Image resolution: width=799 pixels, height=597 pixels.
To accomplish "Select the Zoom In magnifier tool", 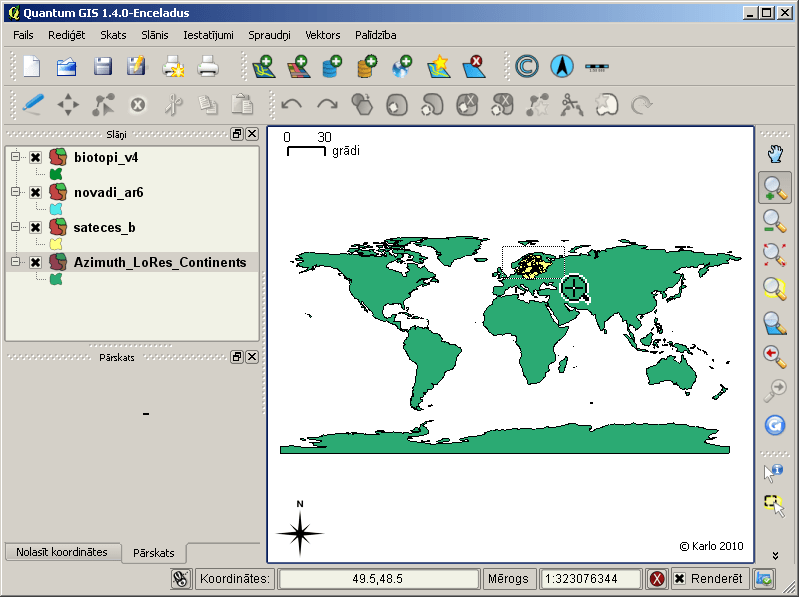I will tap(775, 188).
